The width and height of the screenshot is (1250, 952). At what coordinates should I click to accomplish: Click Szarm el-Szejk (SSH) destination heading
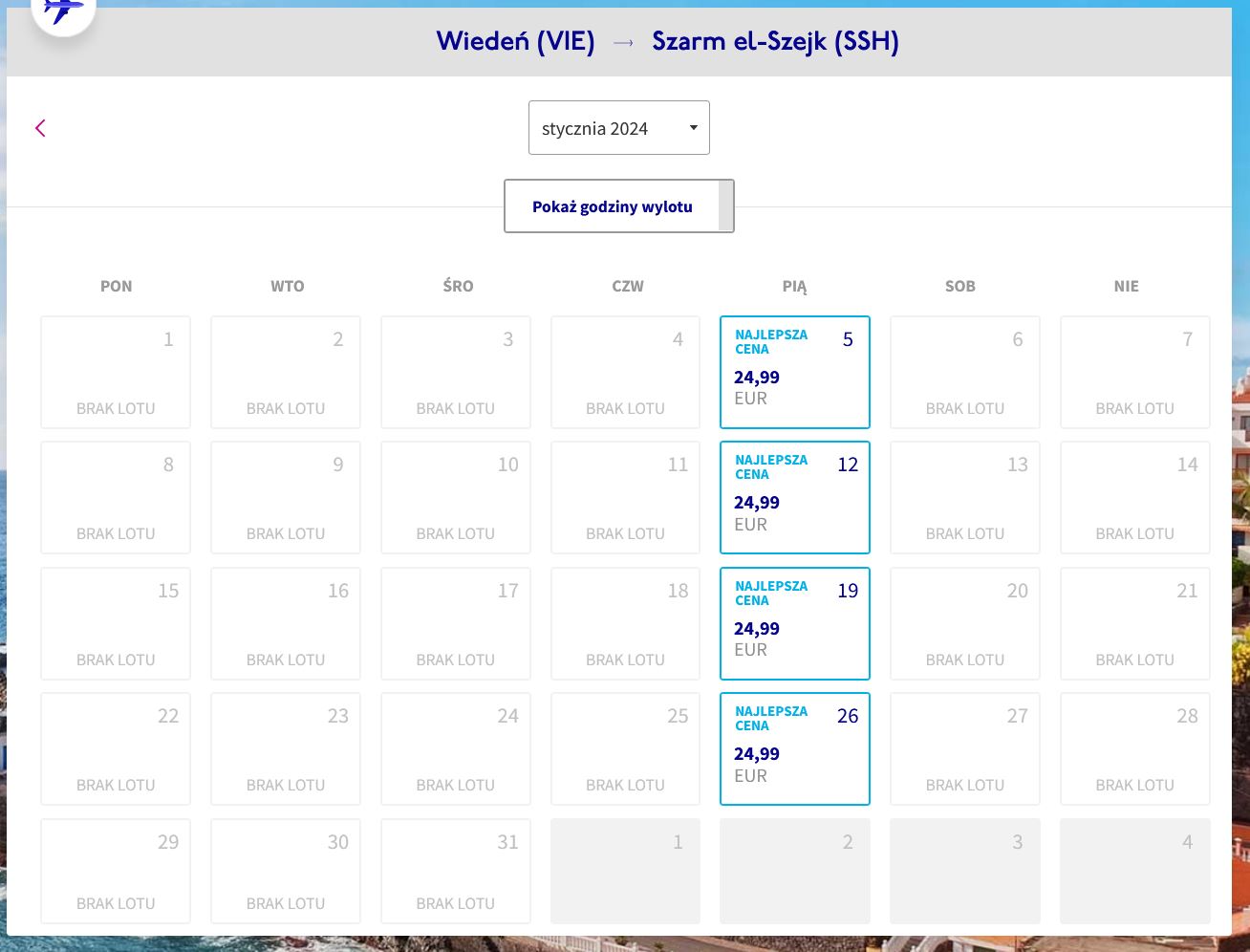click(x=775, y=41)
